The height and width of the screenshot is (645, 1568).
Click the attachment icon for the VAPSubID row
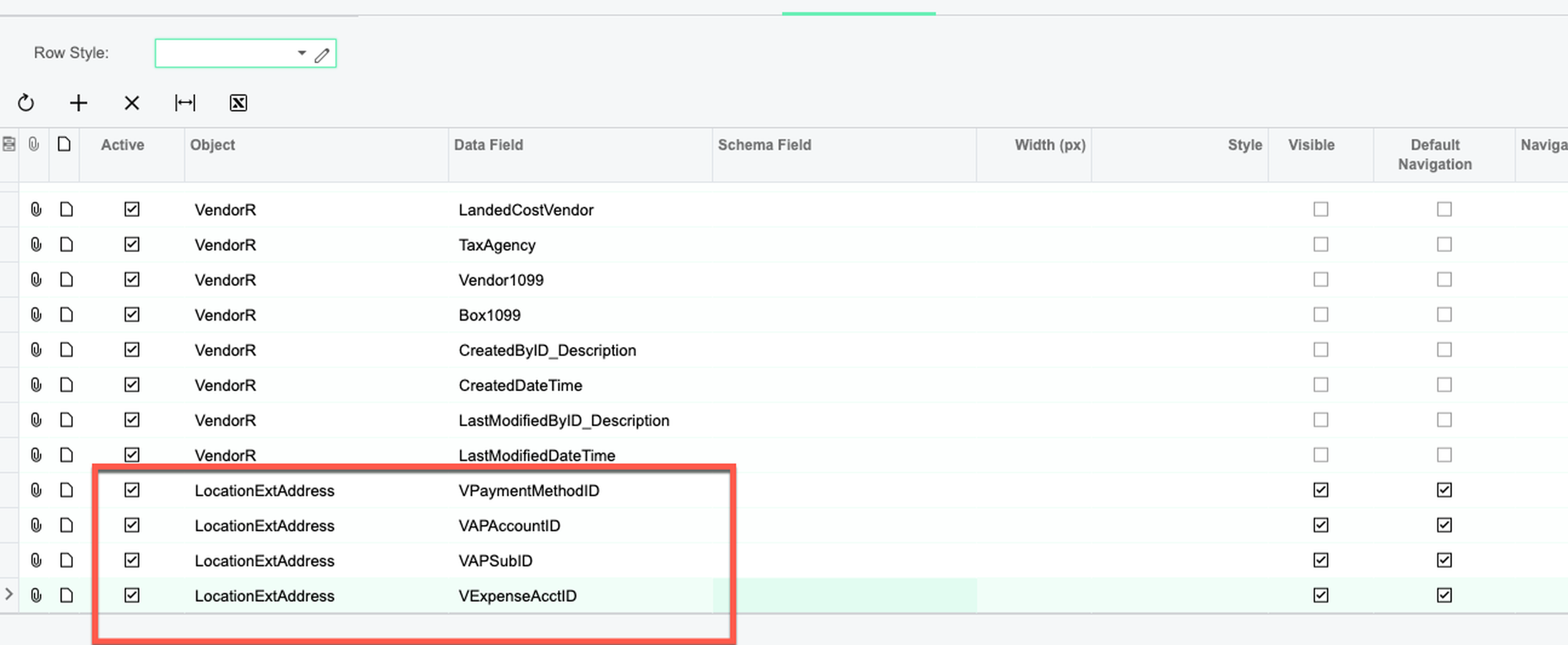(36, 560)
